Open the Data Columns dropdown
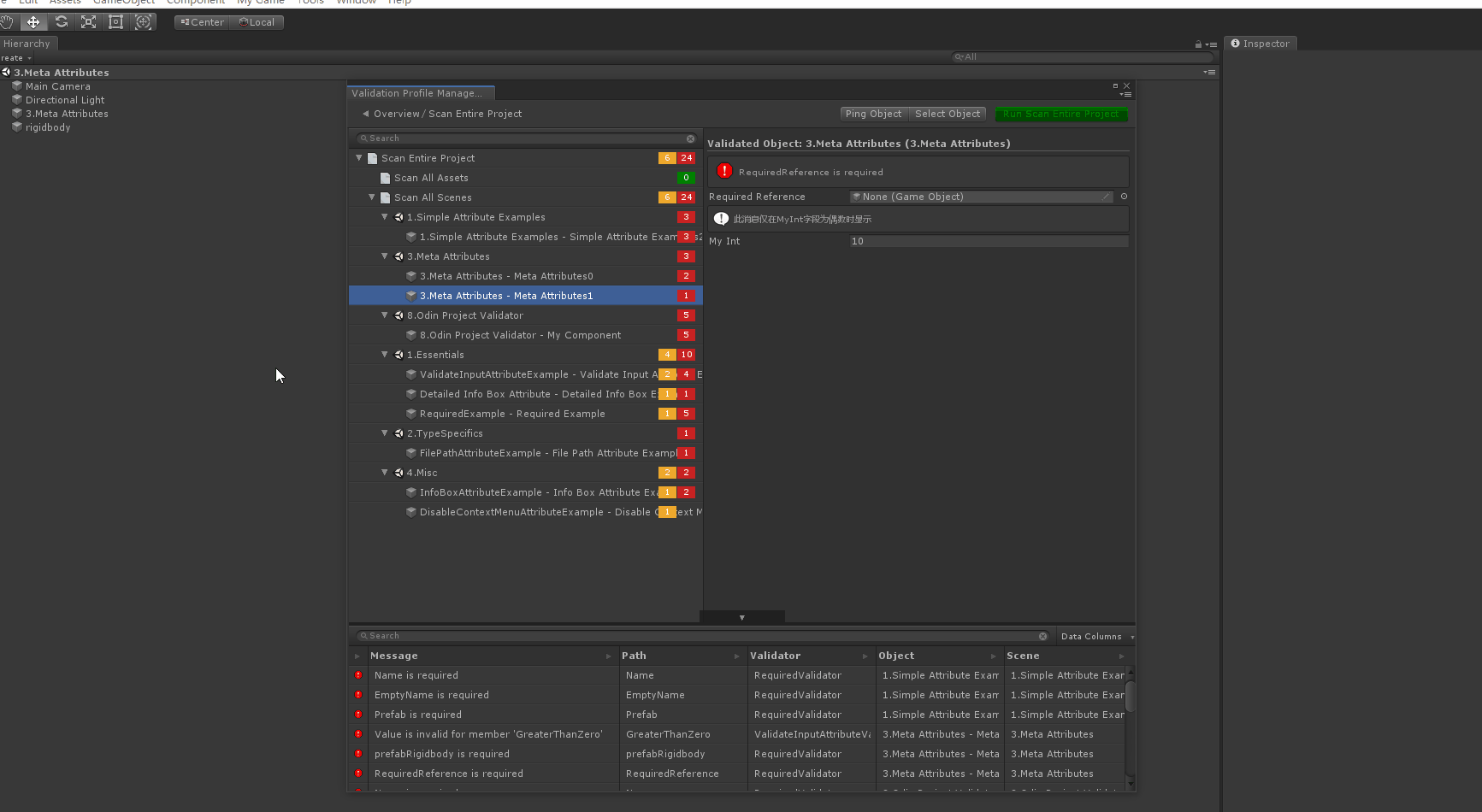The width and height of the screenshot is (1482, 812). [x=1095, y=636]
